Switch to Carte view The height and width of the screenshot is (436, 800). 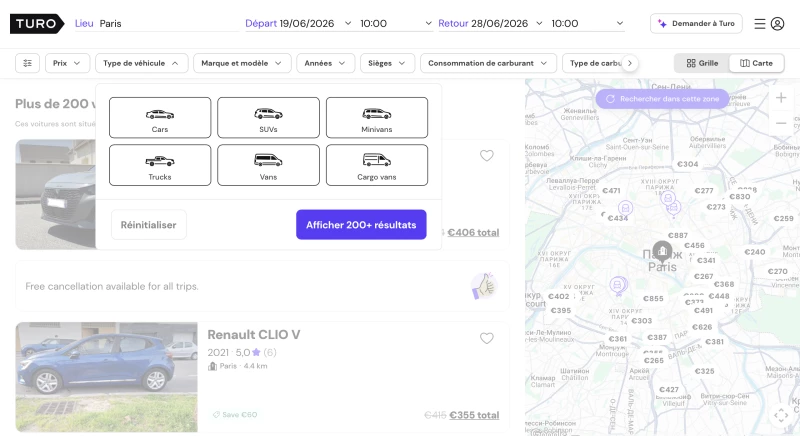coord(756,63)
